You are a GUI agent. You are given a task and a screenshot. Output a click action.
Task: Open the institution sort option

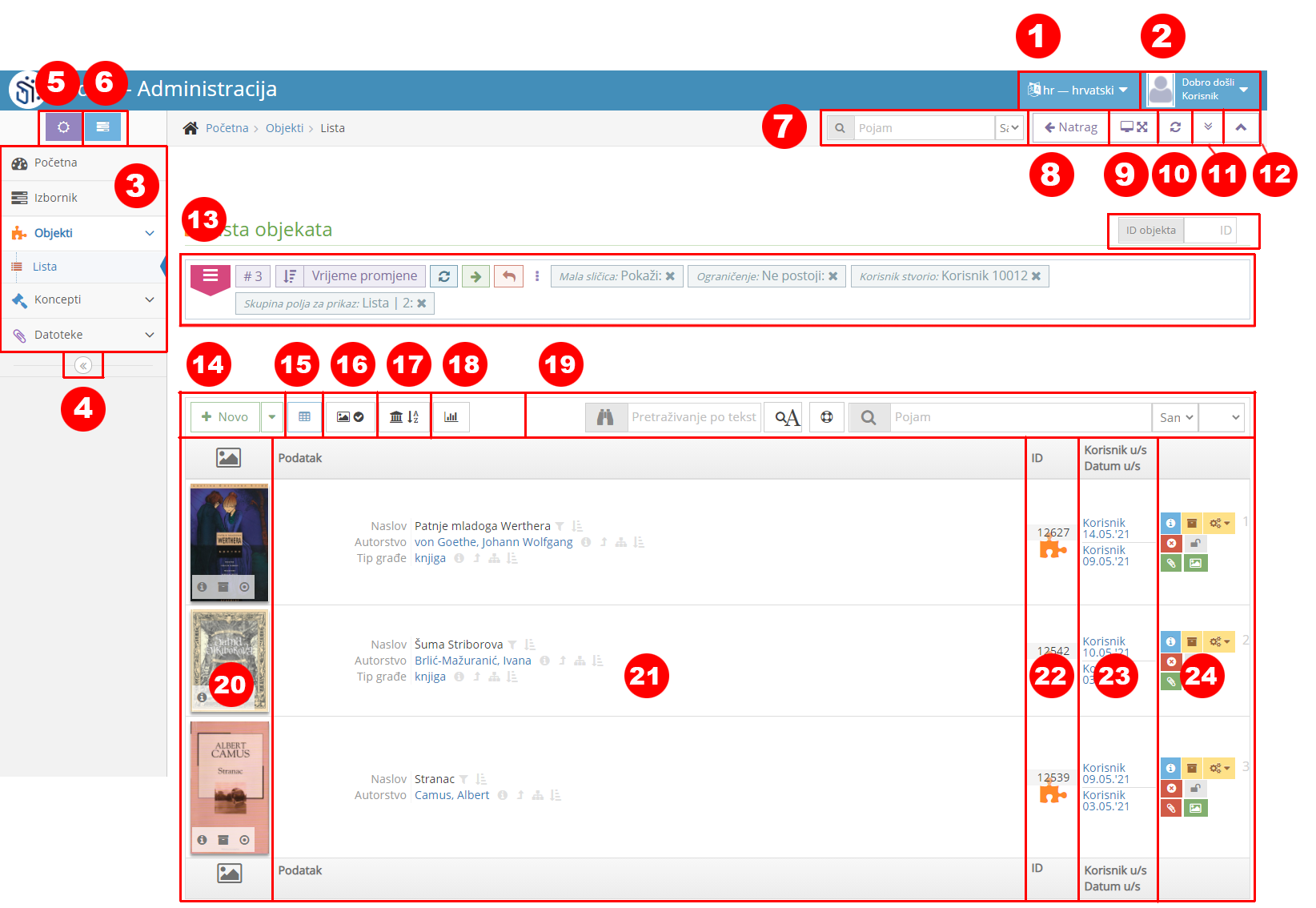404,416
